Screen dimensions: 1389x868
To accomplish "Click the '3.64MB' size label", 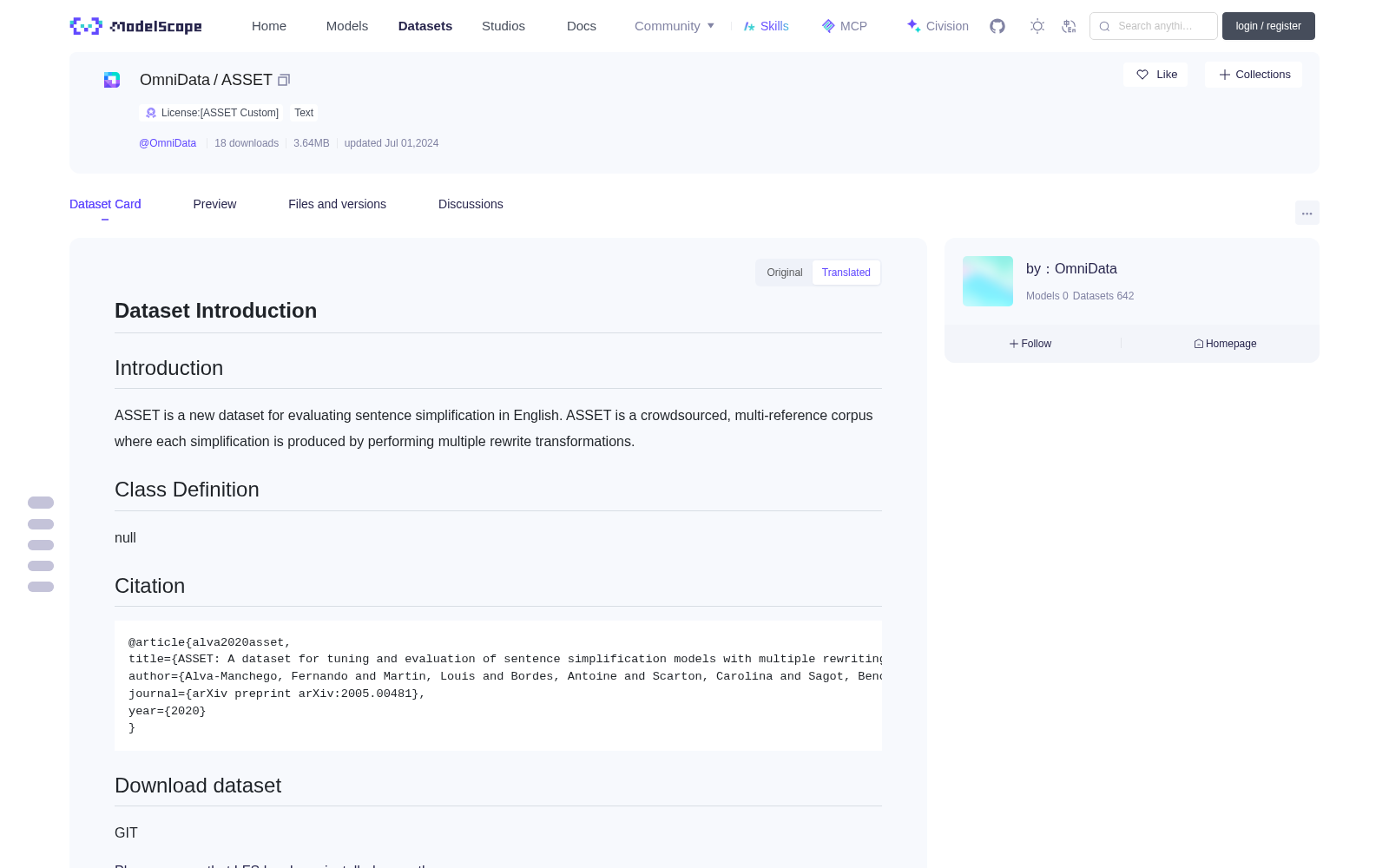I will pos(312,143).
